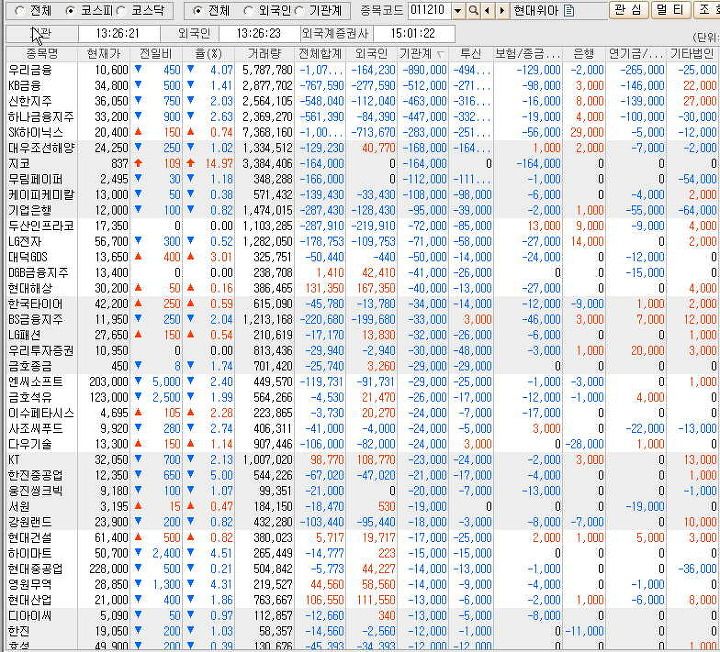Image resolution: width=720 pixels, height=652 pixels.
Task: Select the 코스피 market radio button
Action: (70, 11)
